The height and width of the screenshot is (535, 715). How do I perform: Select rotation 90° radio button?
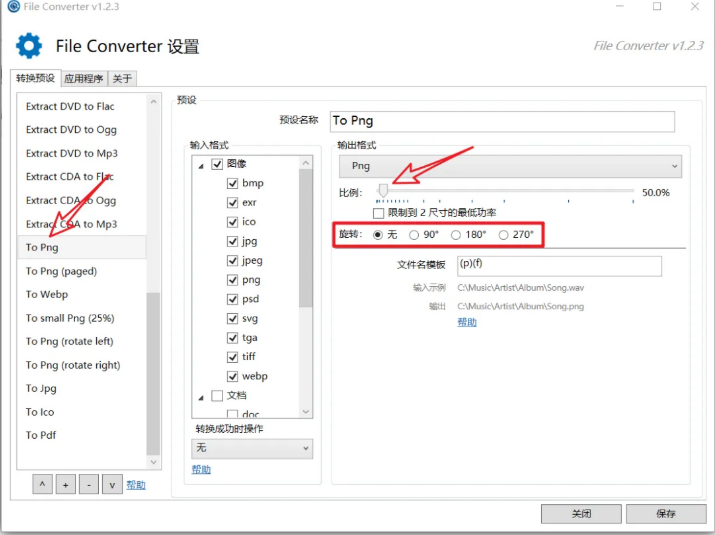click(x=414, y=235)
